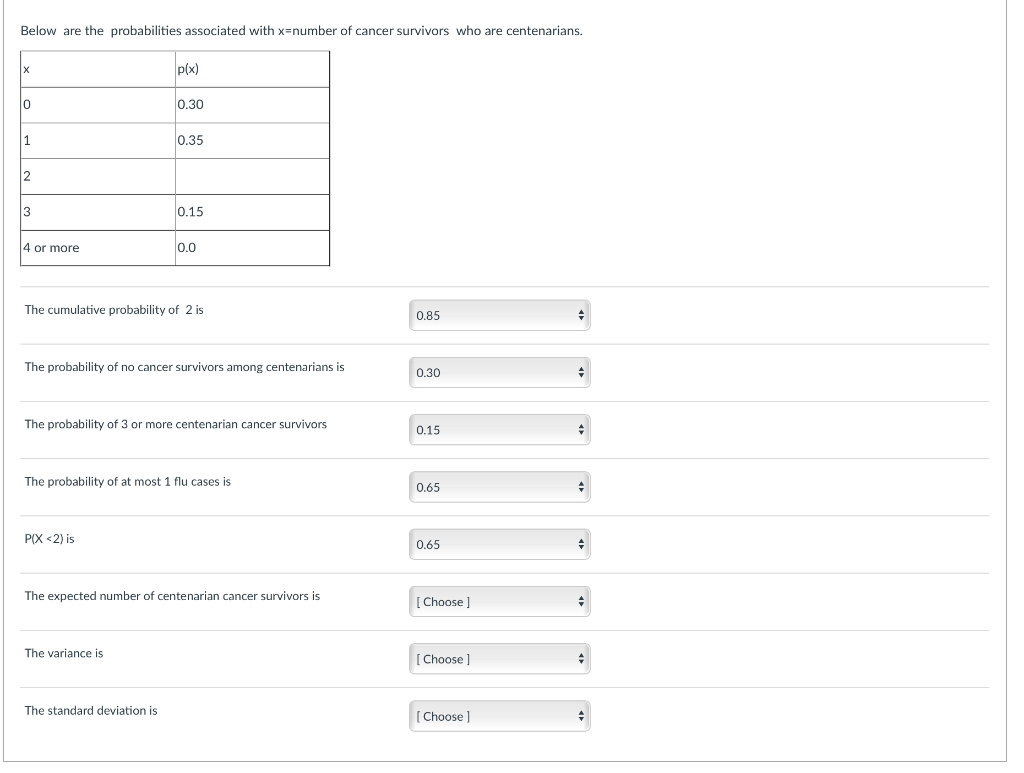Open the cumulative probability of 2 dropdown
Screen dimensions: 1024x773
tap(500, 315)
